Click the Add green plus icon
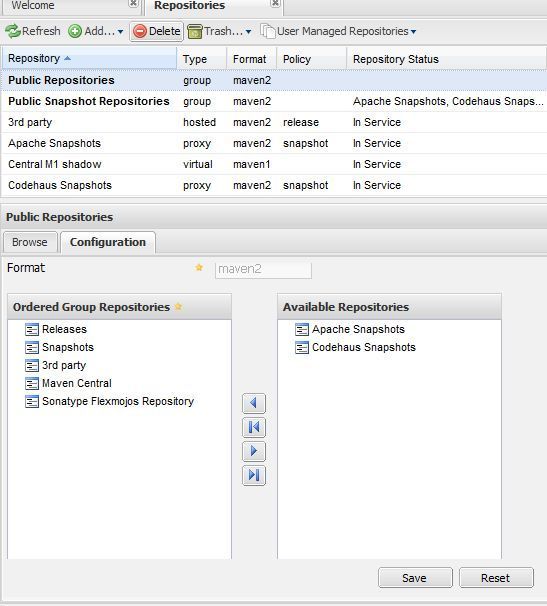 click(75, 31)
